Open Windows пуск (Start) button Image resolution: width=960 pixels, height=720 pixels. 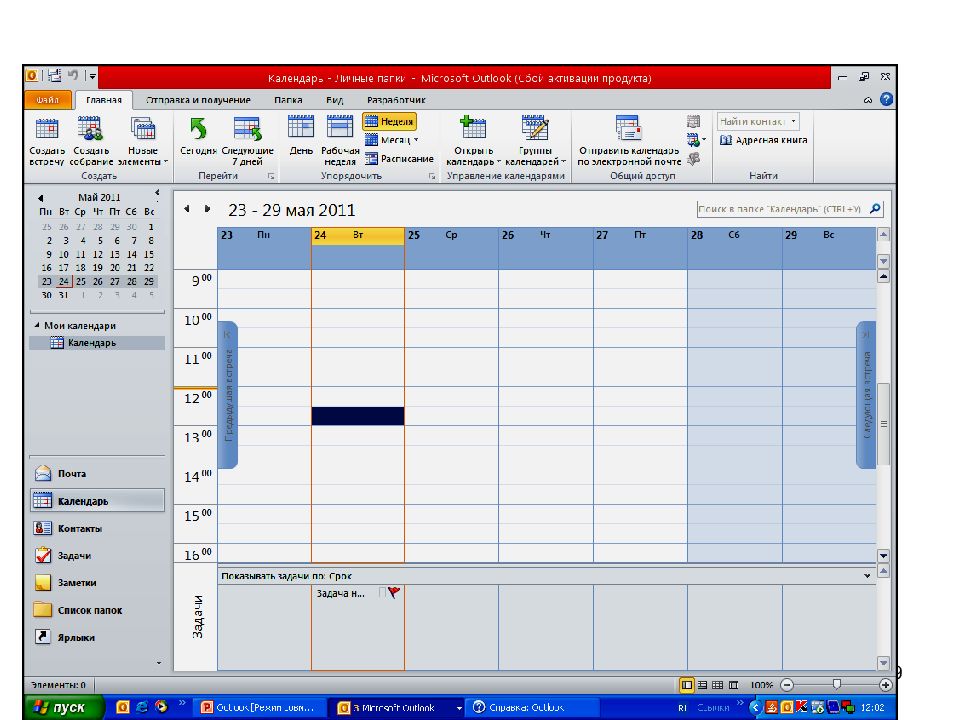pos(64,707)
